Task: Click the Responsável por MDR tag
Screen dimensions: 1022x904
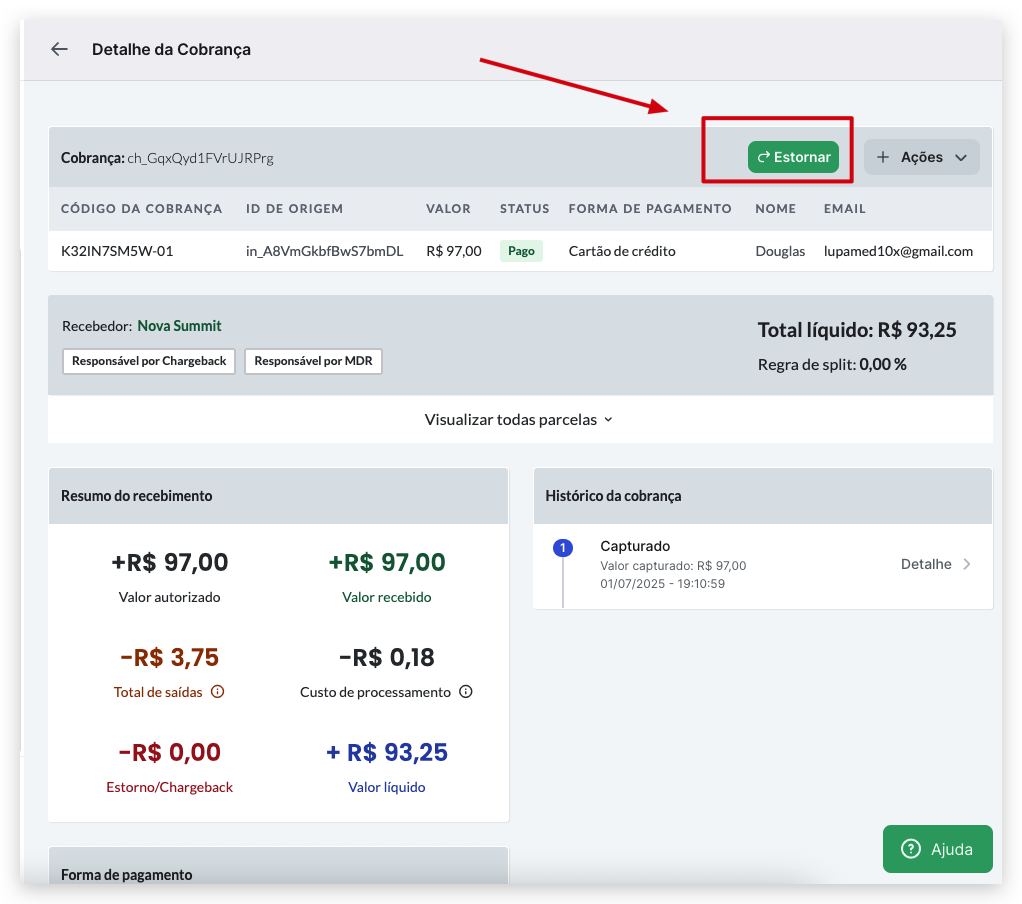Action: point(314,361)
